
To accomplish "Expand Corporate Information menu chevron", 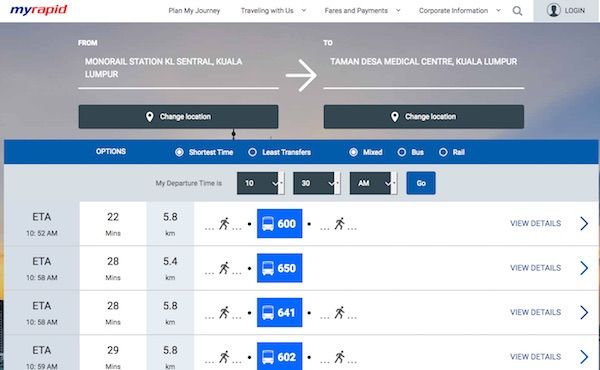I will (x=498, y=10).
